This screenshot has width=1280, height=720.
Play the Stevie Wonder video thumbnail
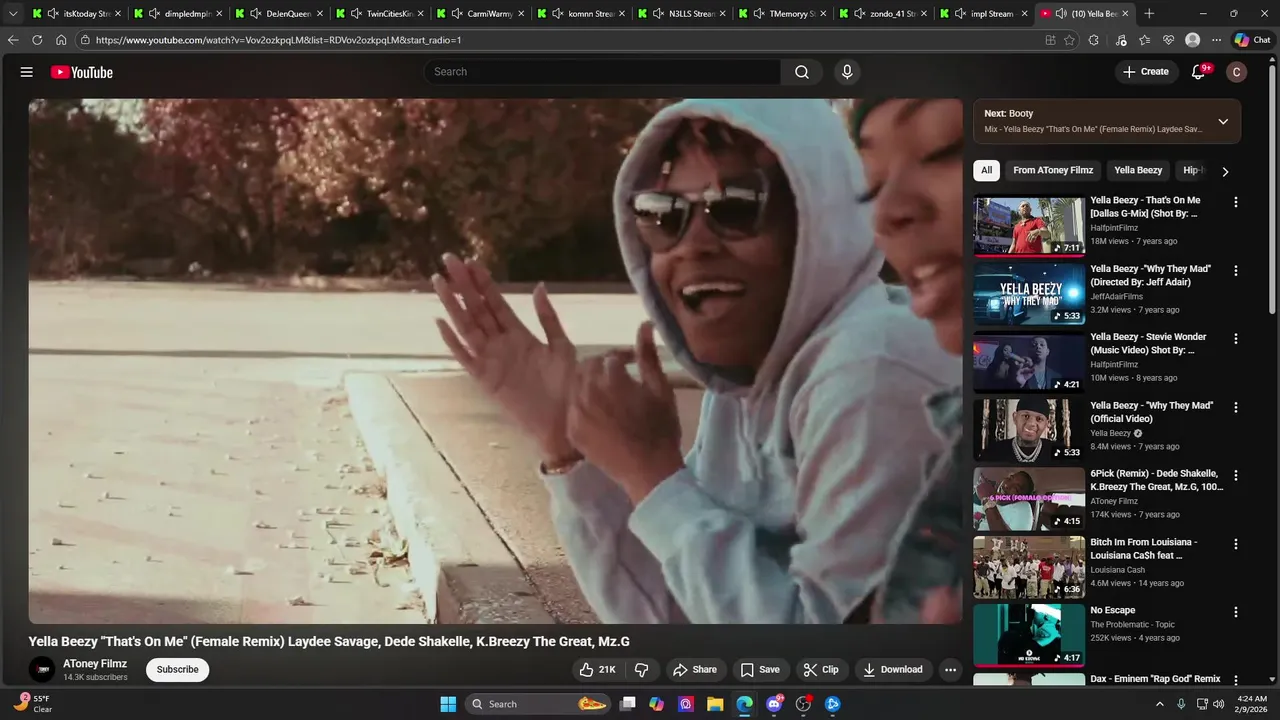click(1029, 363)
